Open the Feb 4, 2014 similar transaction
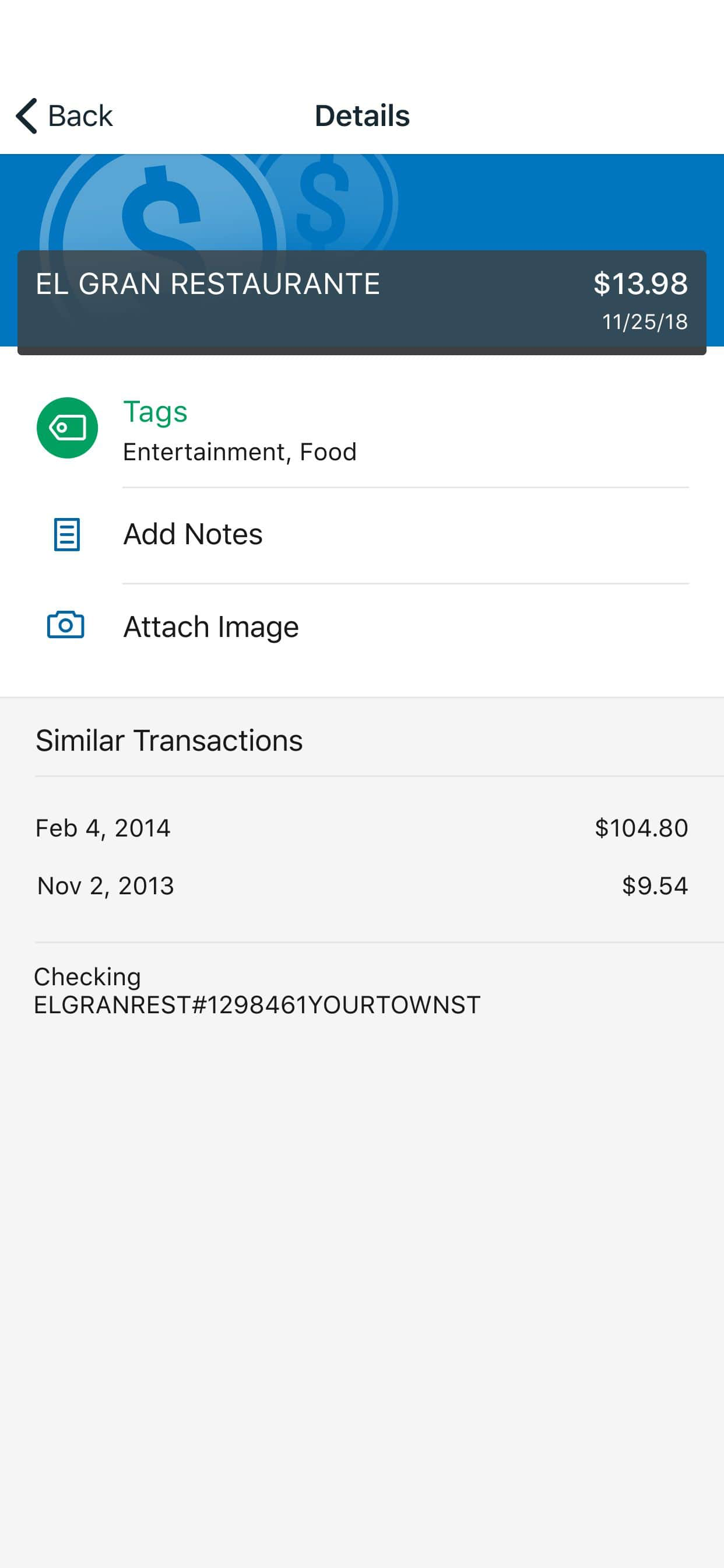724x1568 pixels. point(103,828)
